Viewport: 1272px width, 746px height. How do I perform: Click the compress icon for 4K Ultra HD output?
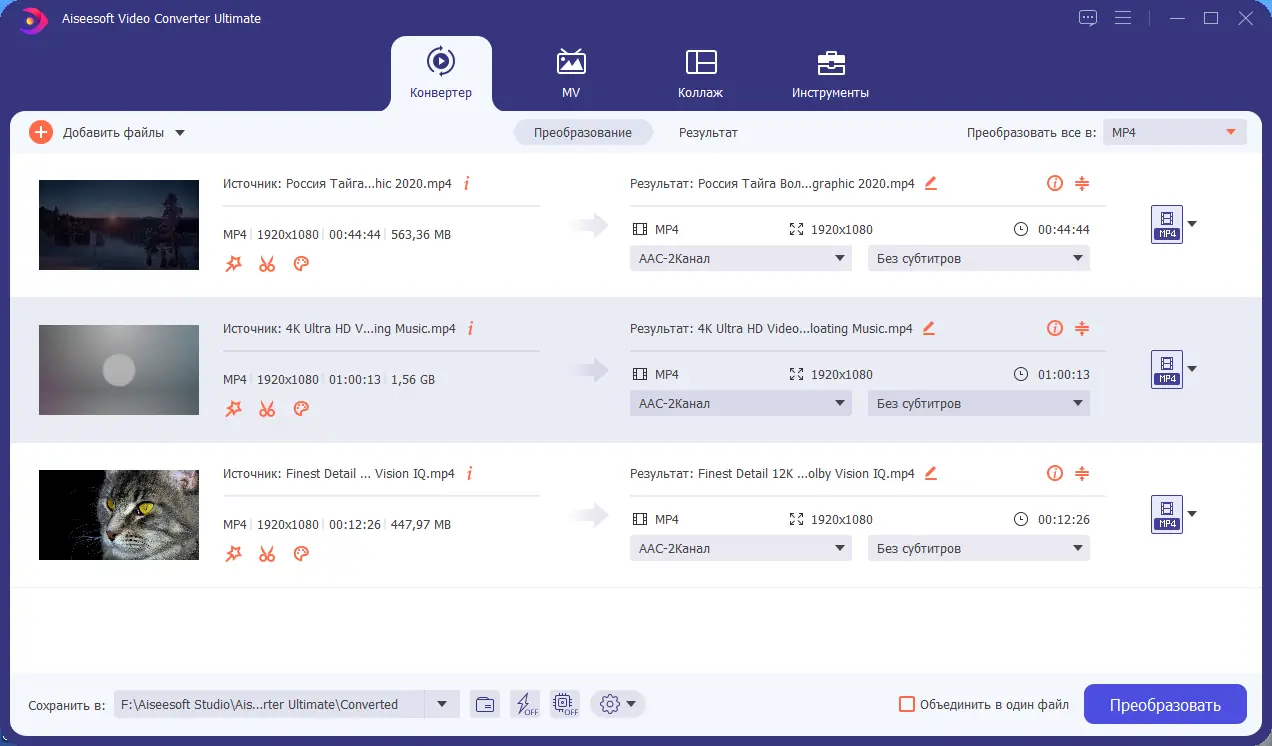click(x=1081, y=328)
